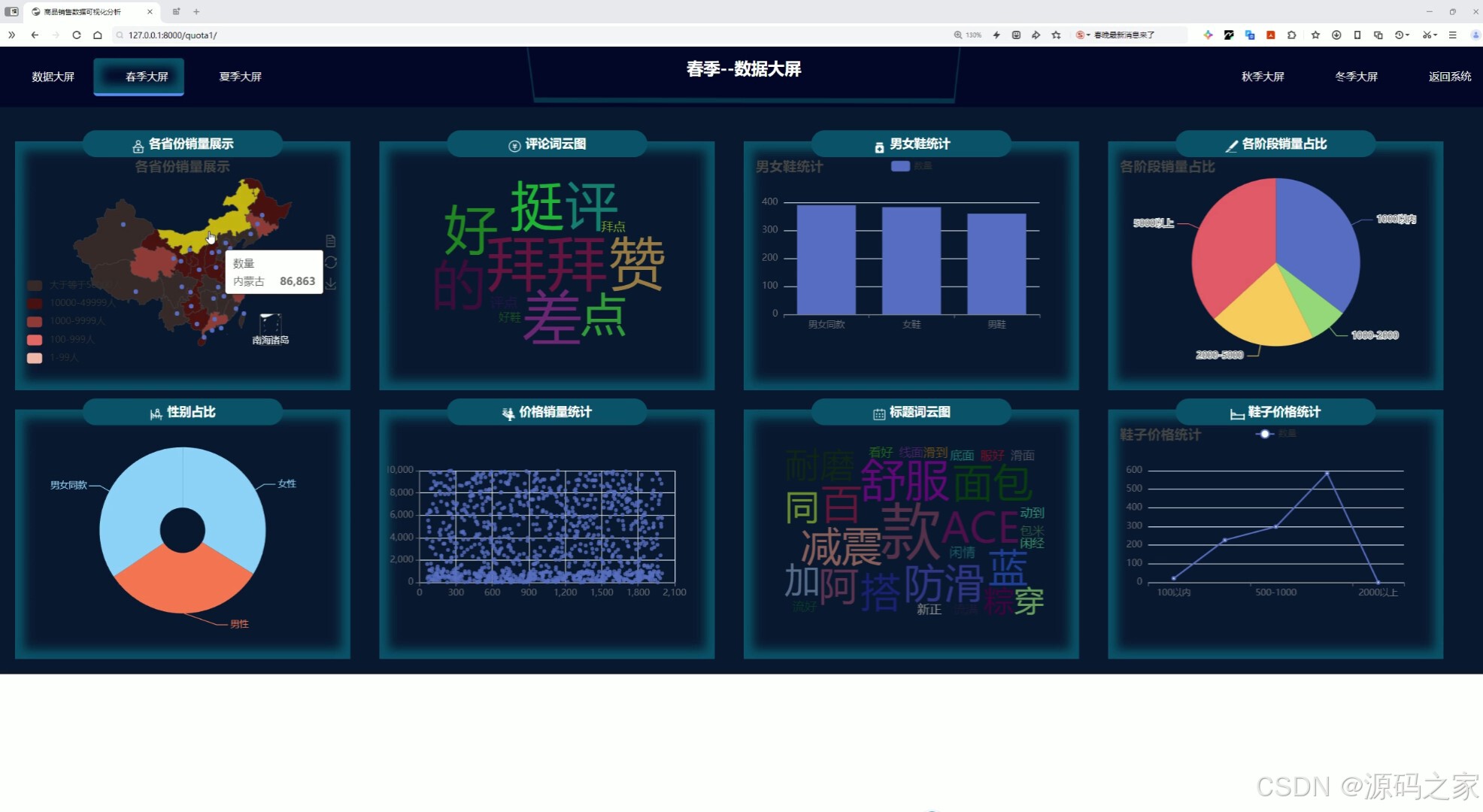This screenshot has height=812, width=1483.
Task: Switch to the 夏季大屏 tab
Action: pos(240,76)
